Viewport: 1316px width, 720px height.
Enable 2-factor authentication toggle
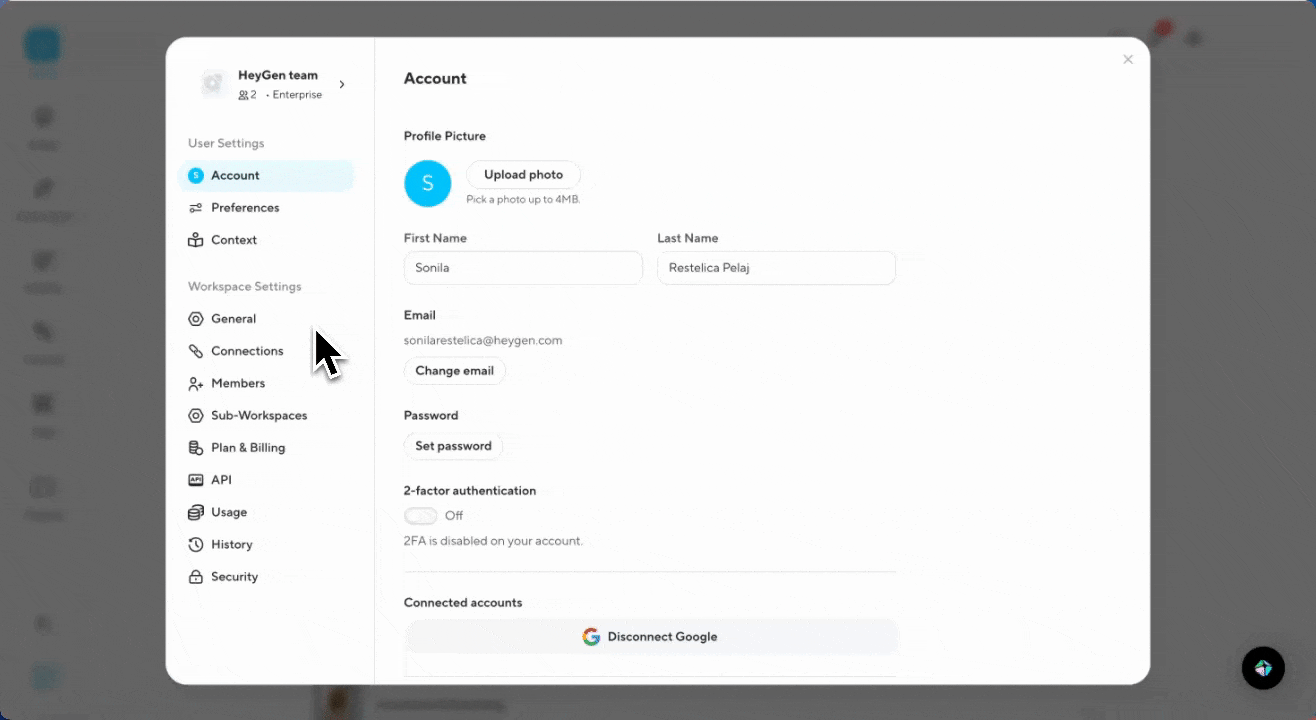tap(421, 516)
